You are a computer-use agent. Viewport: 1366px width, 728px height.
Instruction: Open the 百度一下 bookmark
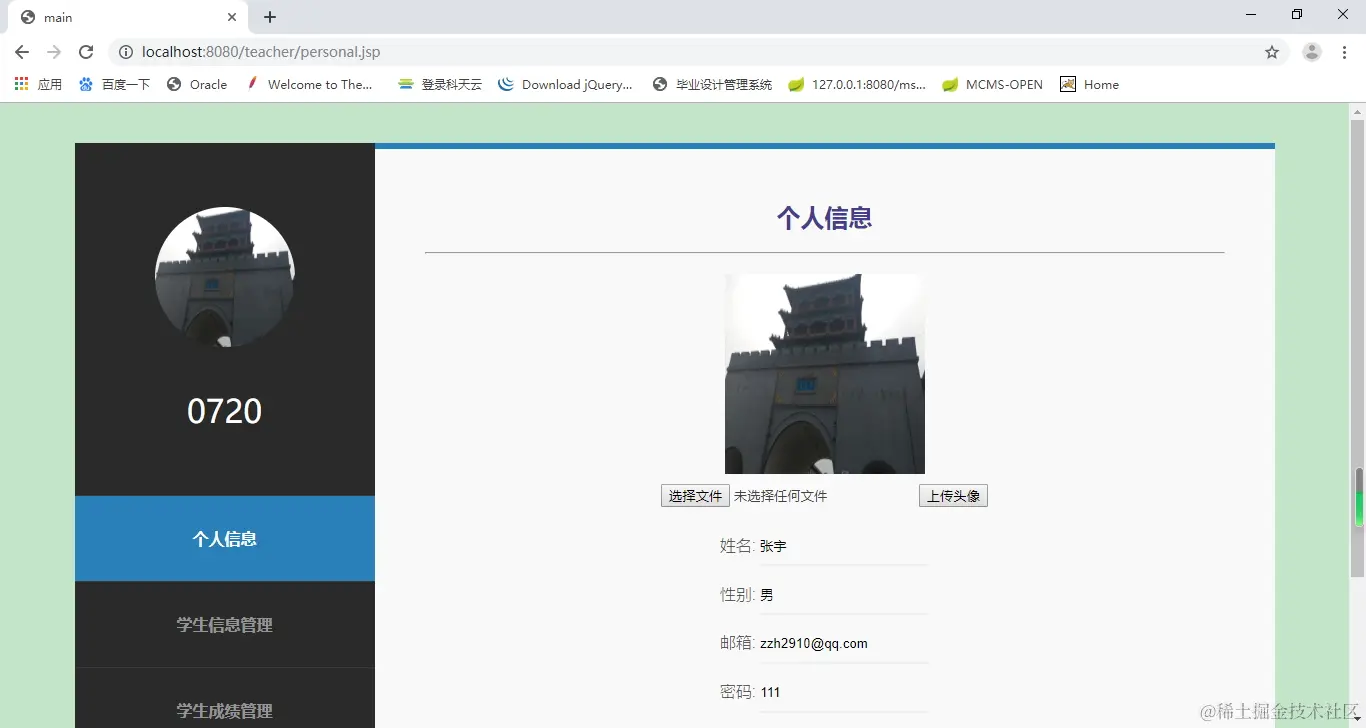coord(114,85)
